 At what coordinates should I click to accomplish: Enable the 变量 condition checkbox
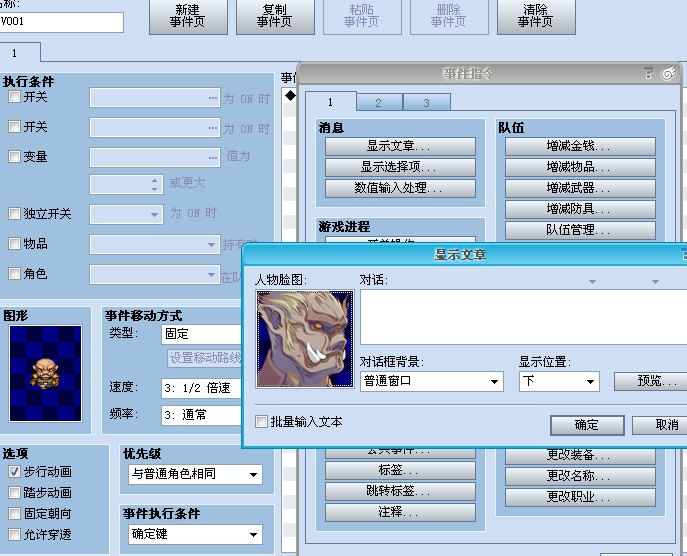coord(14,156)
